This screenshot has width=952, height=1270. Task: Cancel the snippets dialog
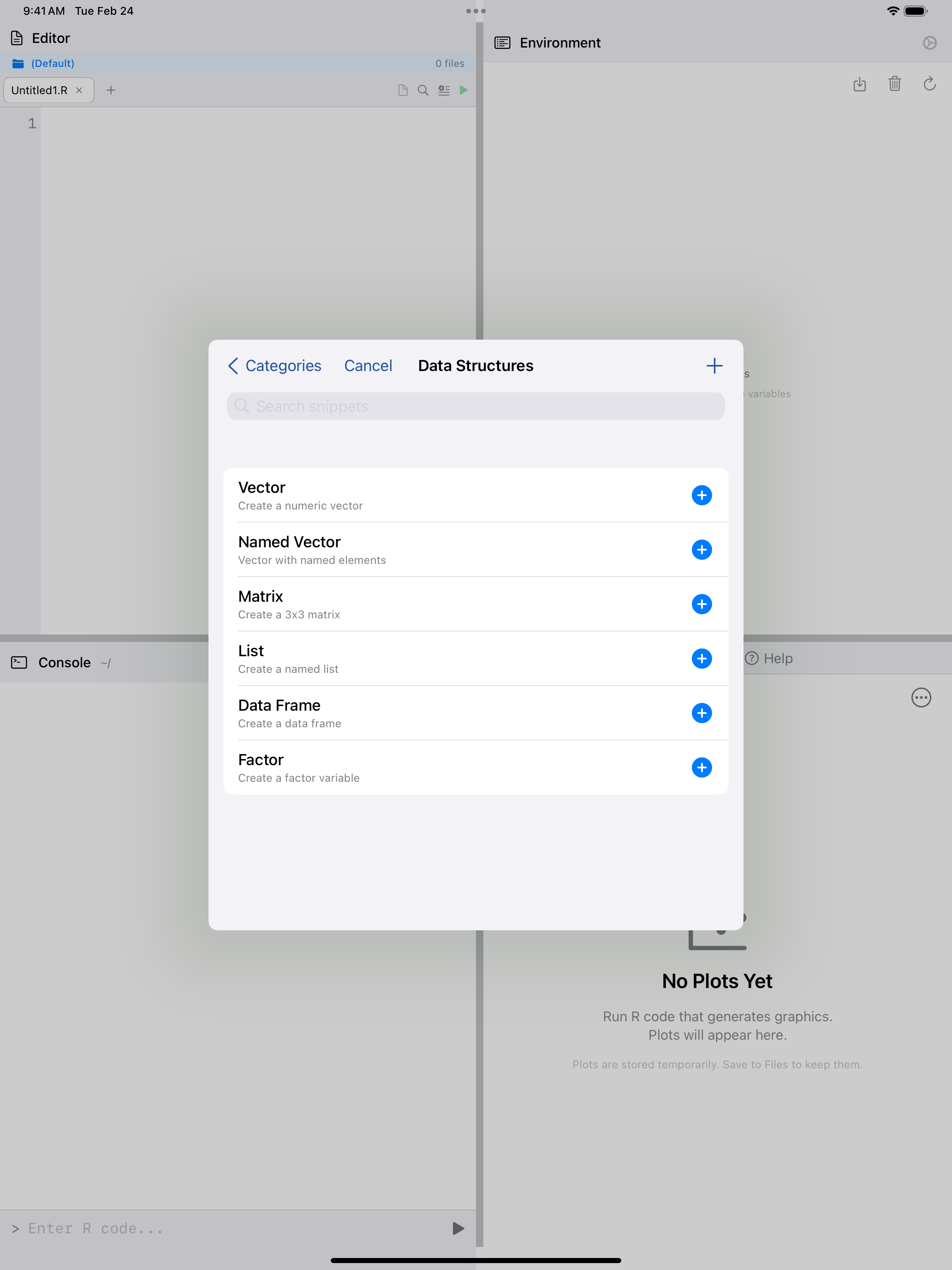(368, 366)
